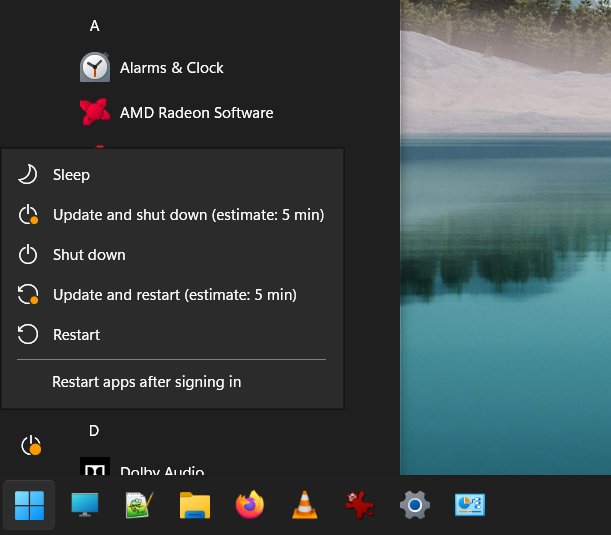The image size is (611, 535).
Task: Open File Explorer from the taskbar
Action: click(x=195, y=506)
